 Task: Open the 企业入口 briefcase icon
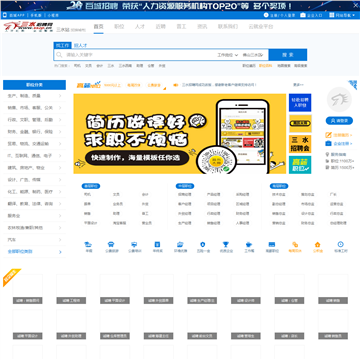(303, 15)
